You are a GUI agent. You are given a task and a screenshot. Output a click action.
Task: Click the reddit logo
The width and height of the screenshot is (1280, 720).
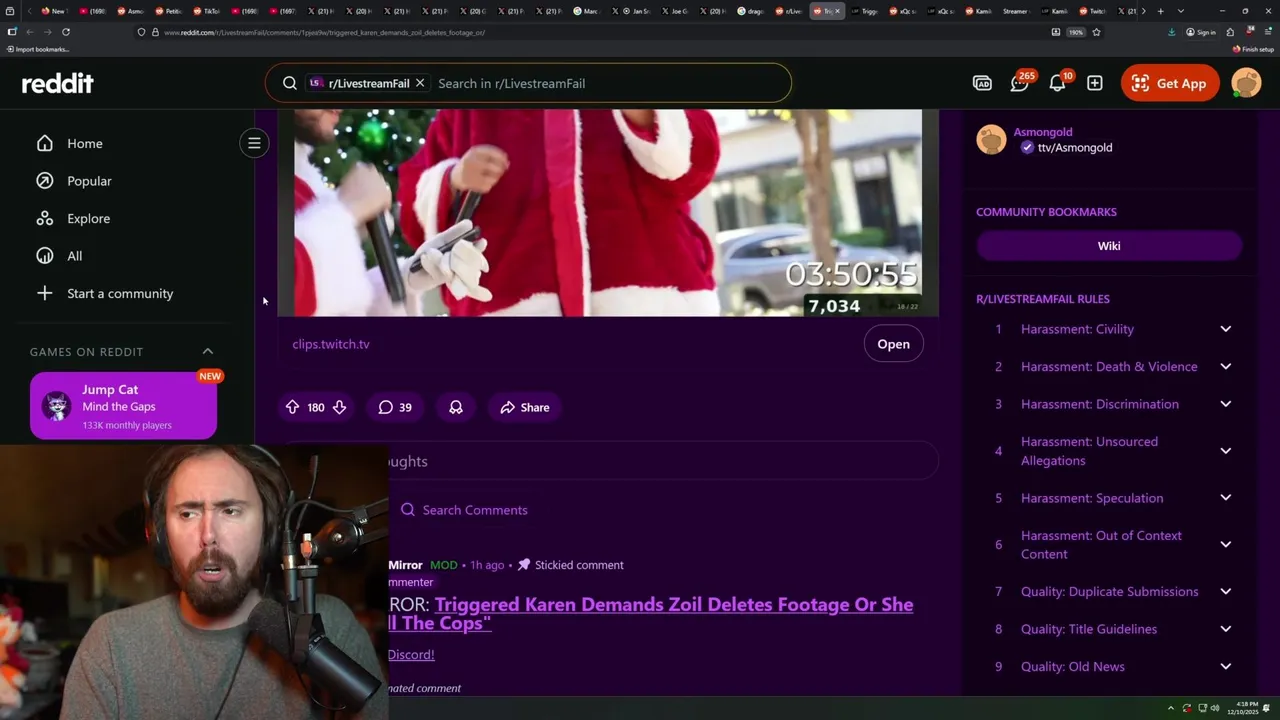point(57,83)
